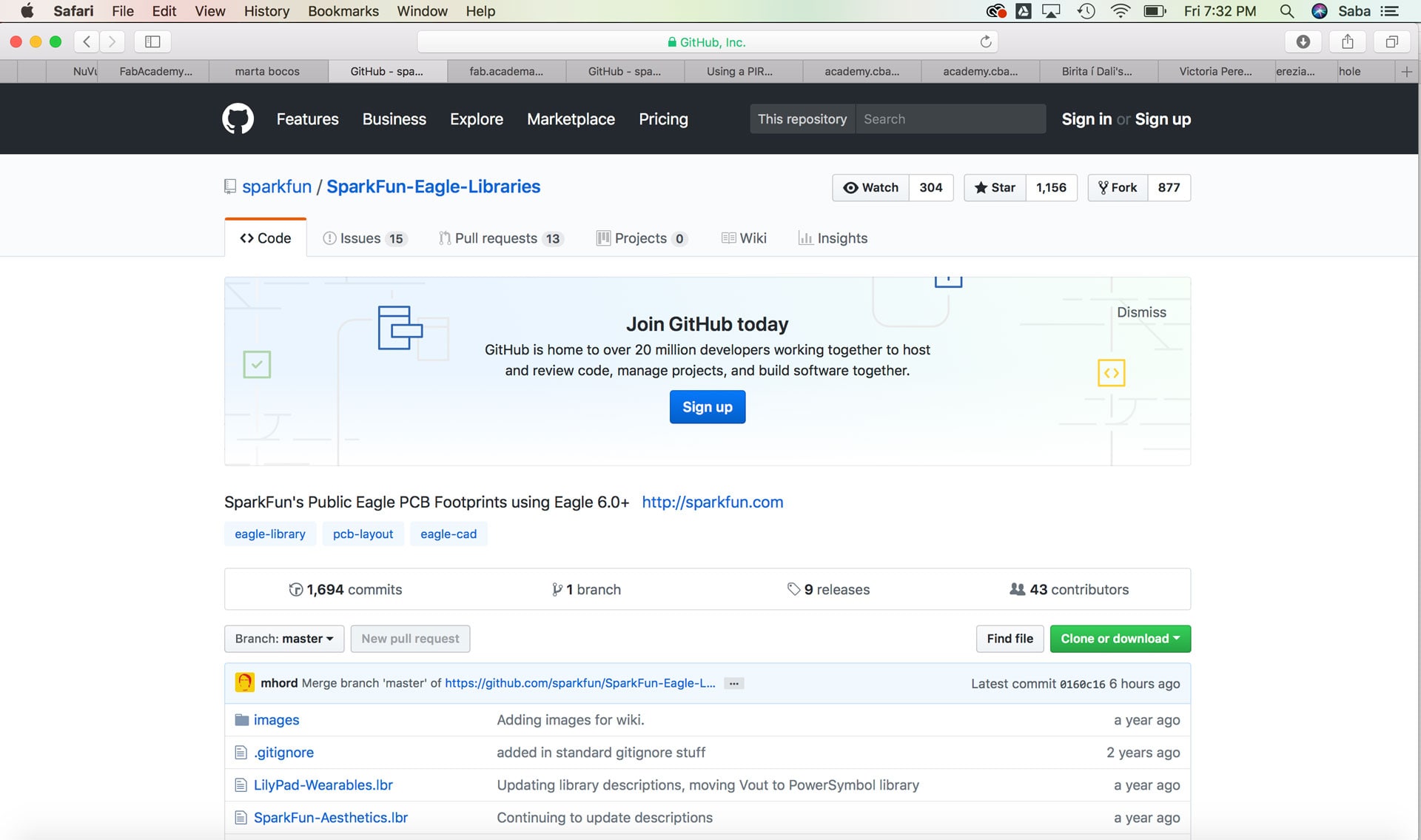The height and width of the screenshot is (840, 1421).
Task: Click the Safari address bar
Action: [x=707, y=42]
